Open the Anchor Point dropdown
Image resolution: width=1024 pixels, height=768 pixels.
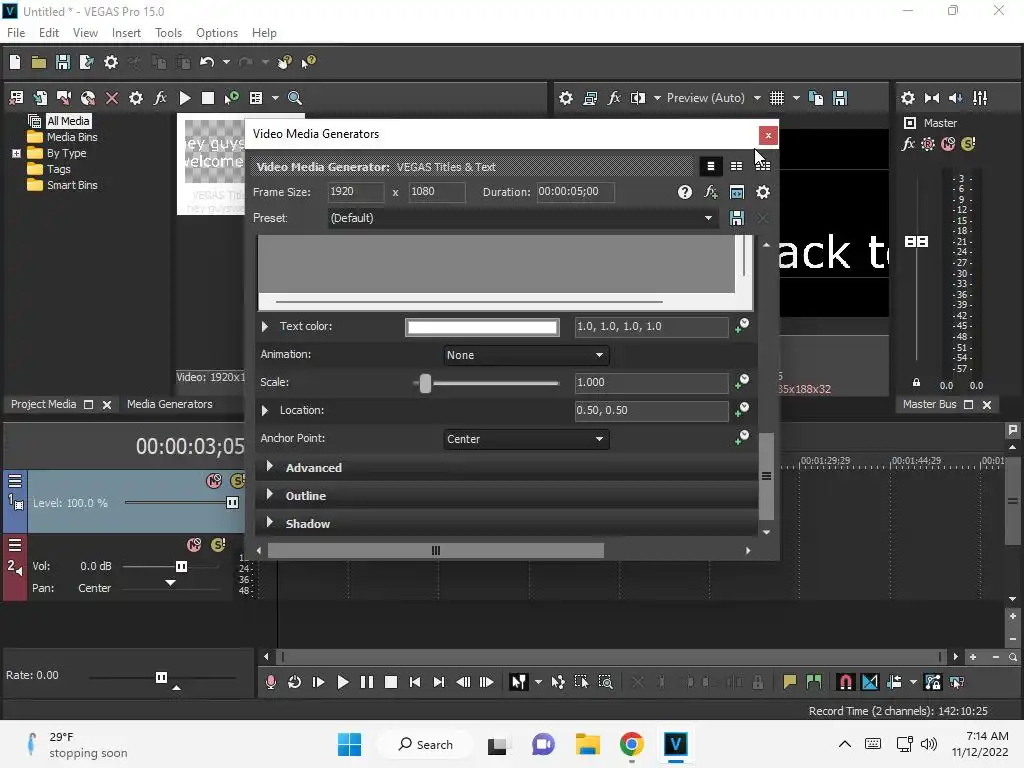pos(526,439)
